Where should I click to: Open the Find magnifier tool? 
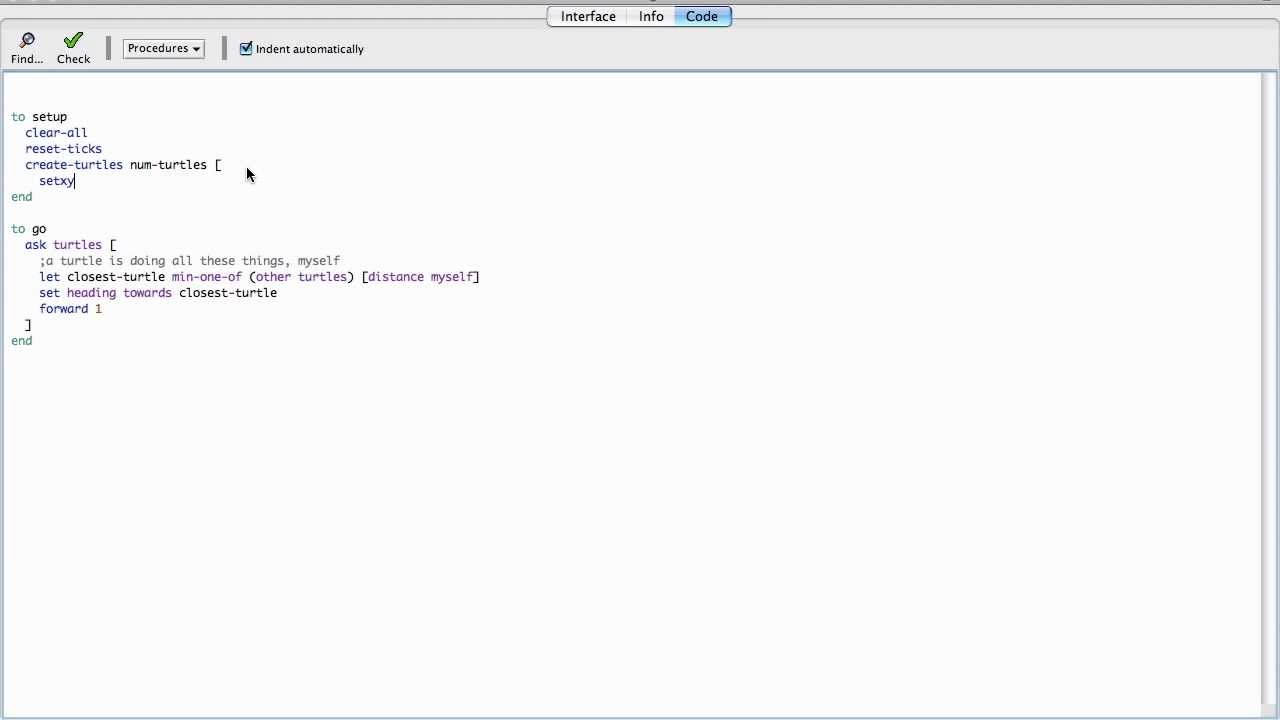coord(27,48)
